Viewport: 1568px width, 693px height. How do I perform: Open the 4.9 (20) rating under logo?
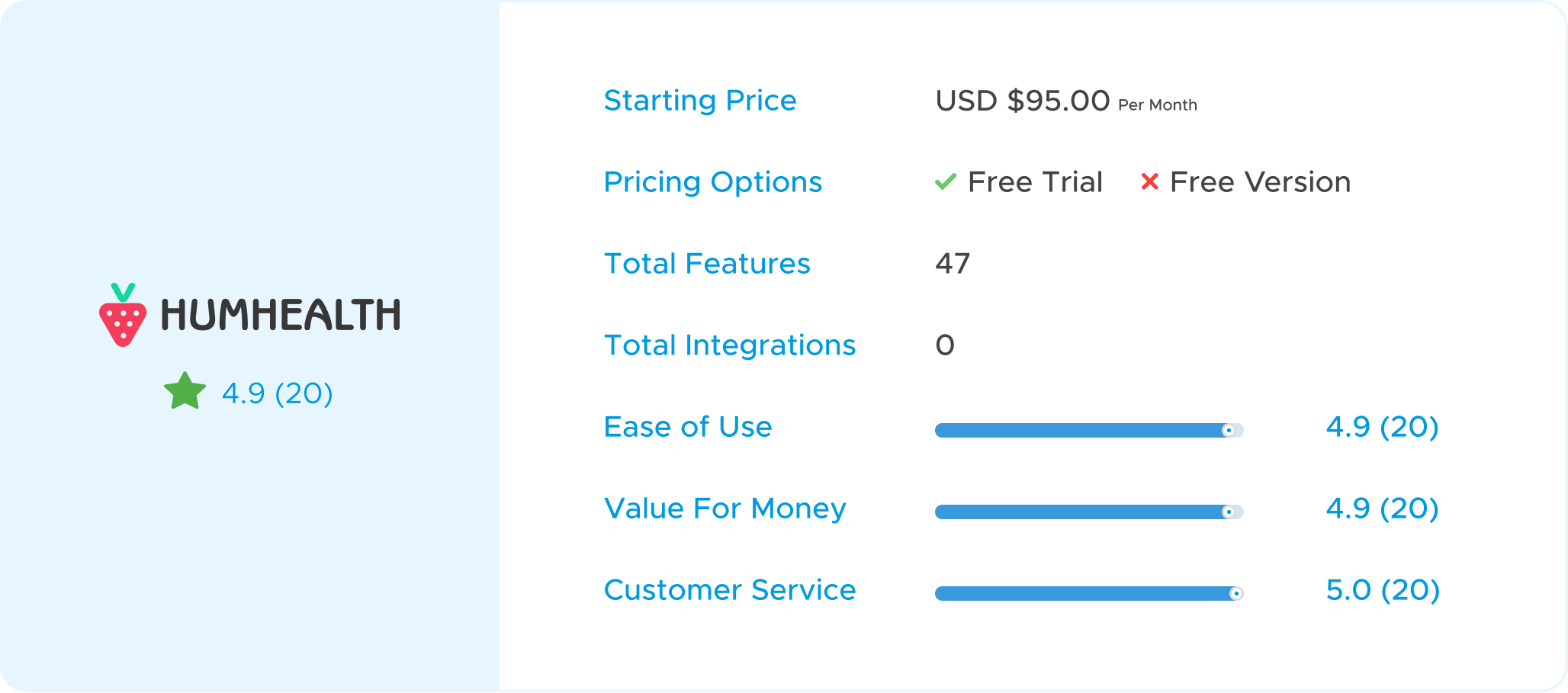(278, 393)
